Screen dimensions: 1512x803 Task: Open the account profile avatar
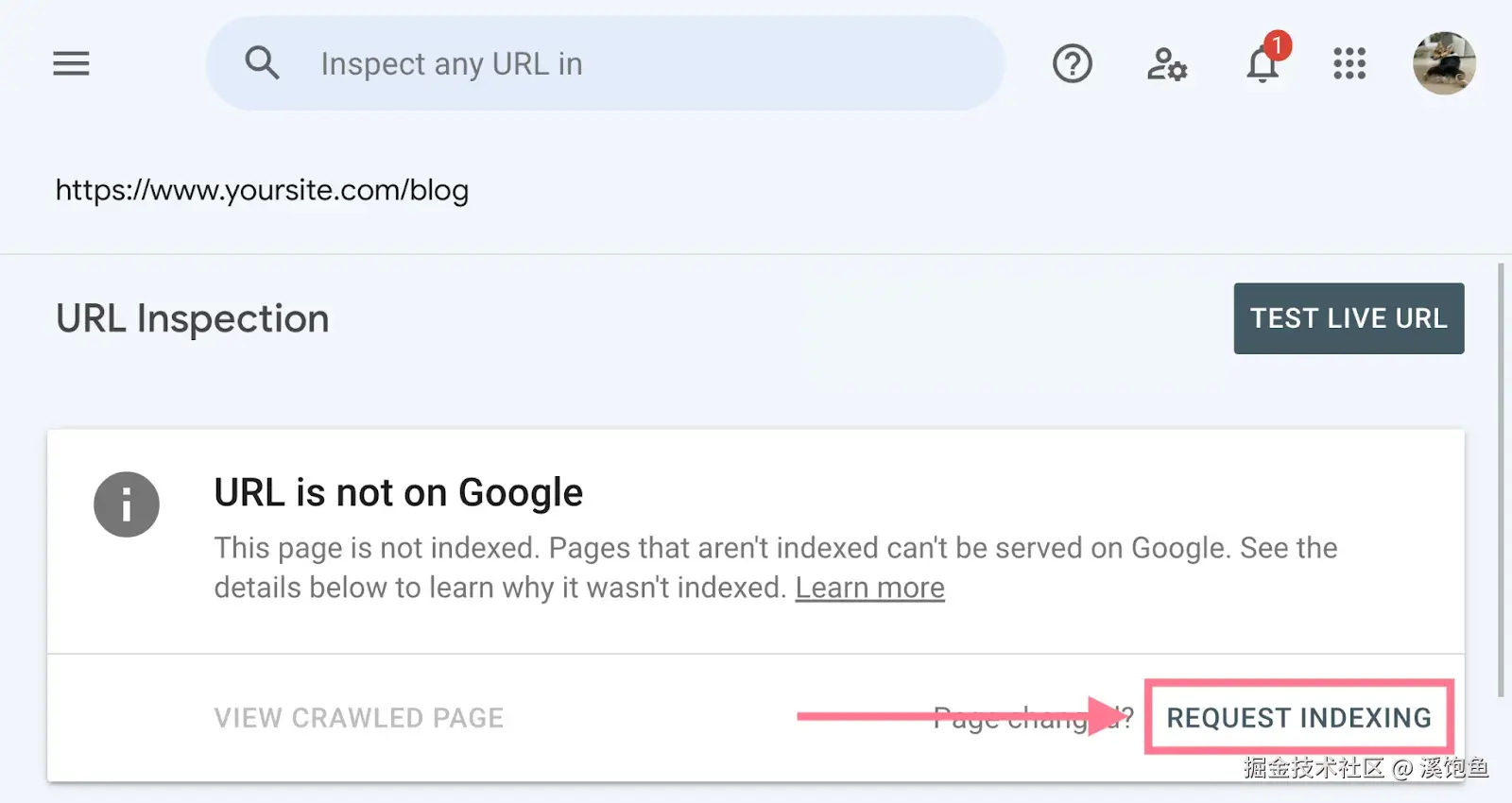[1443, 63]
